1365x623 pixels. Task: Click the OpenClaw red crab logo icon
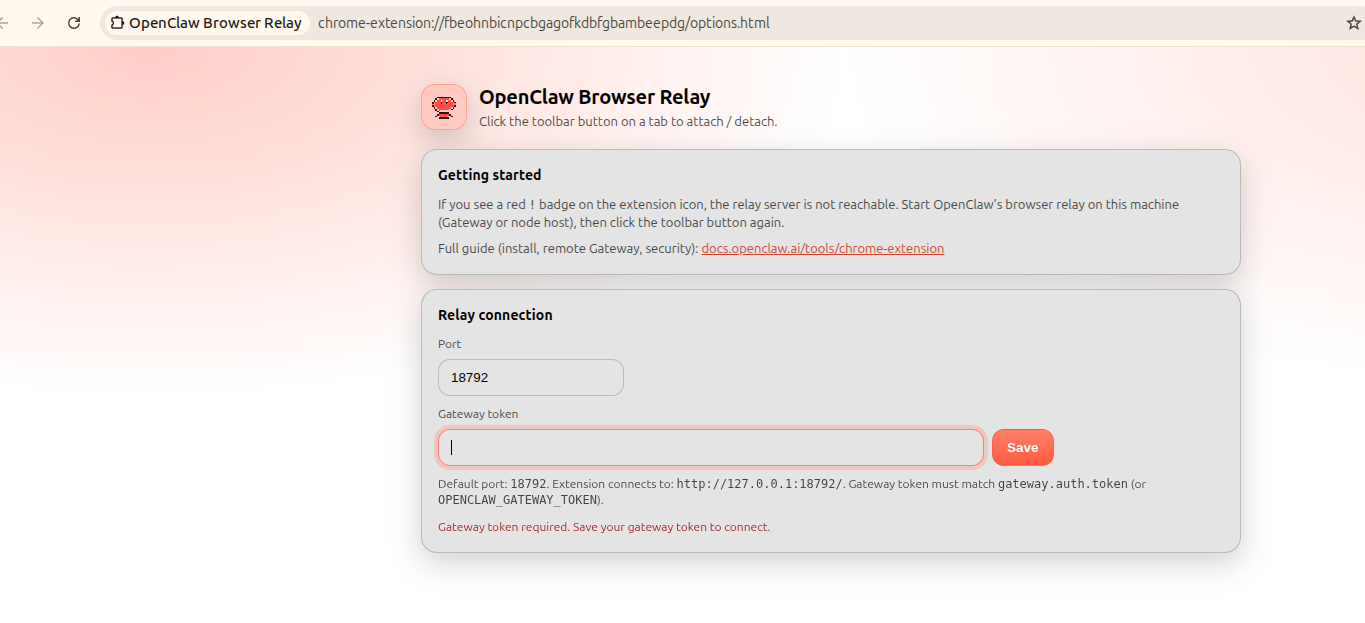point(444,107)
